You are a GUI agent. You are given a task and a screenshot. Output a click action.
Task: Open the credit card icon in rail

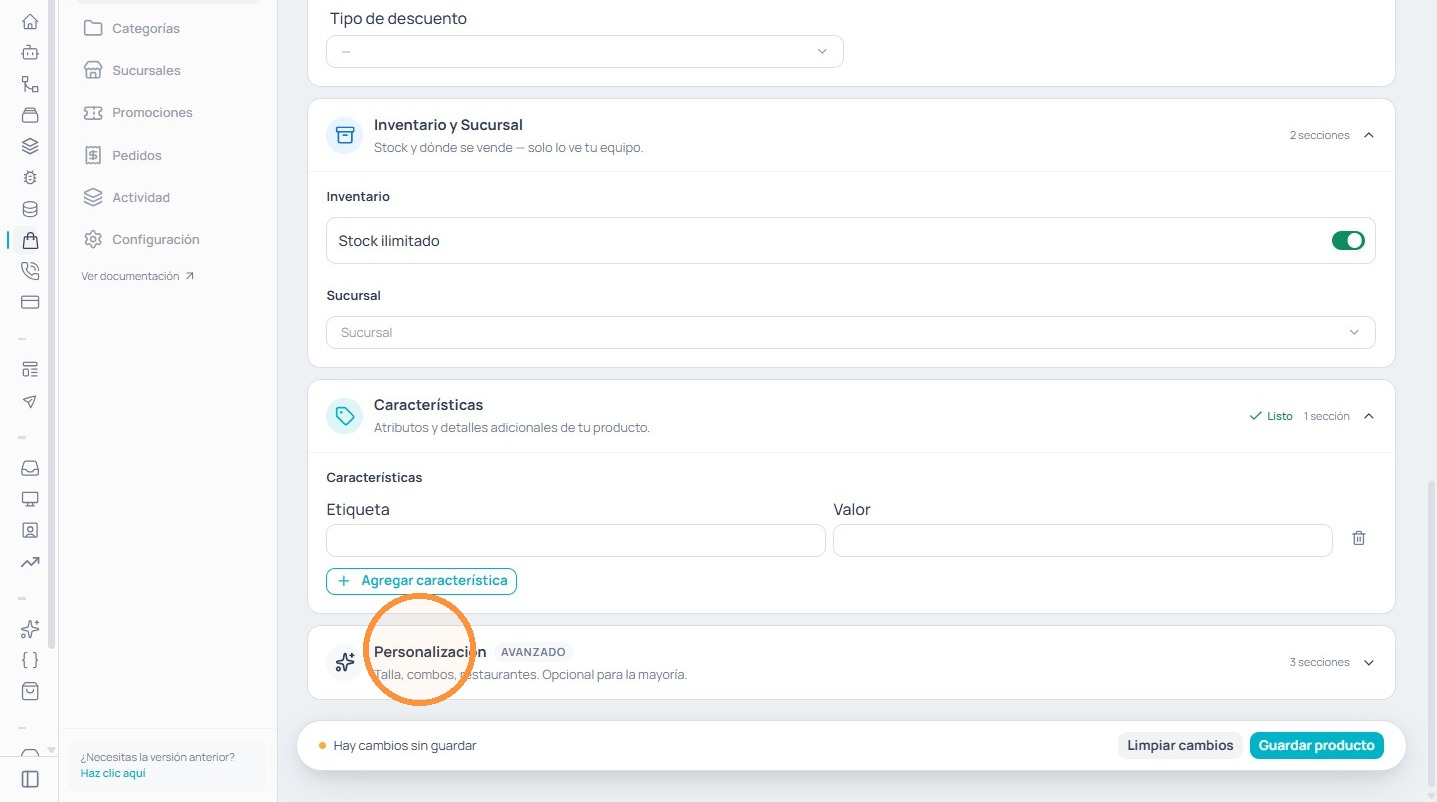pos(30,301)
